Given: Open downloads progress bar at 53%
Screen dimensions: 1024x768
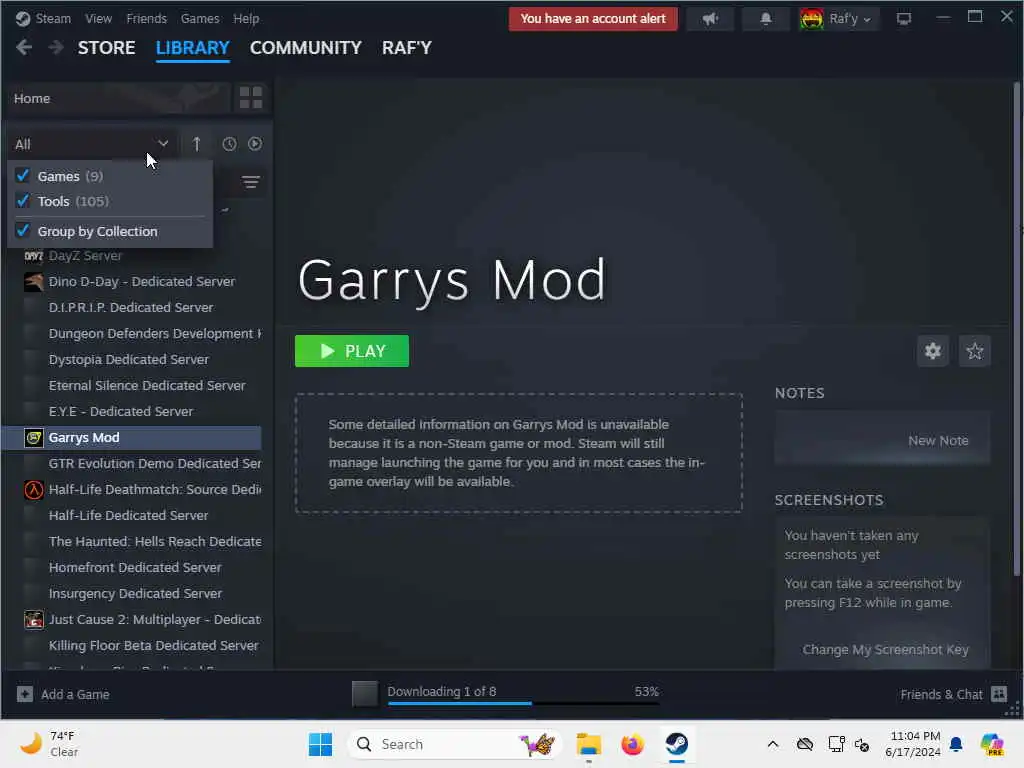Looking at the screenshot, I should [x=523, y=703].
